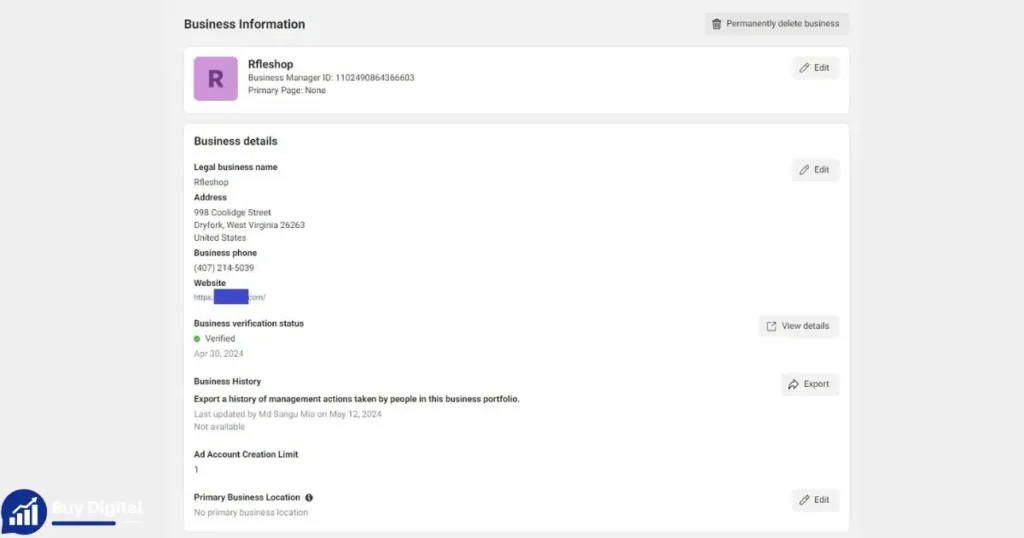This screenshot has height=538, width=1024.
Task: Edit the Primary Business Location
Action: [x=815, y=500]
